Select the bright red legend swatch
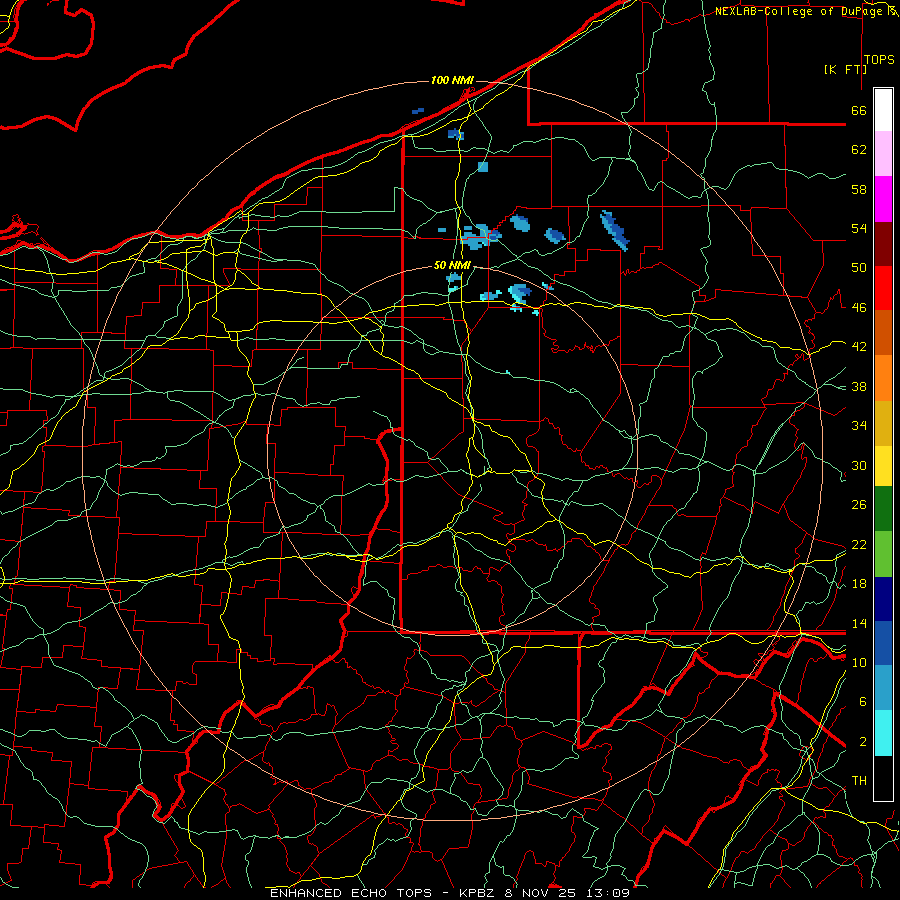Viewport: 900px width, 900px height. pyautogui.click(x=883, y=288)
